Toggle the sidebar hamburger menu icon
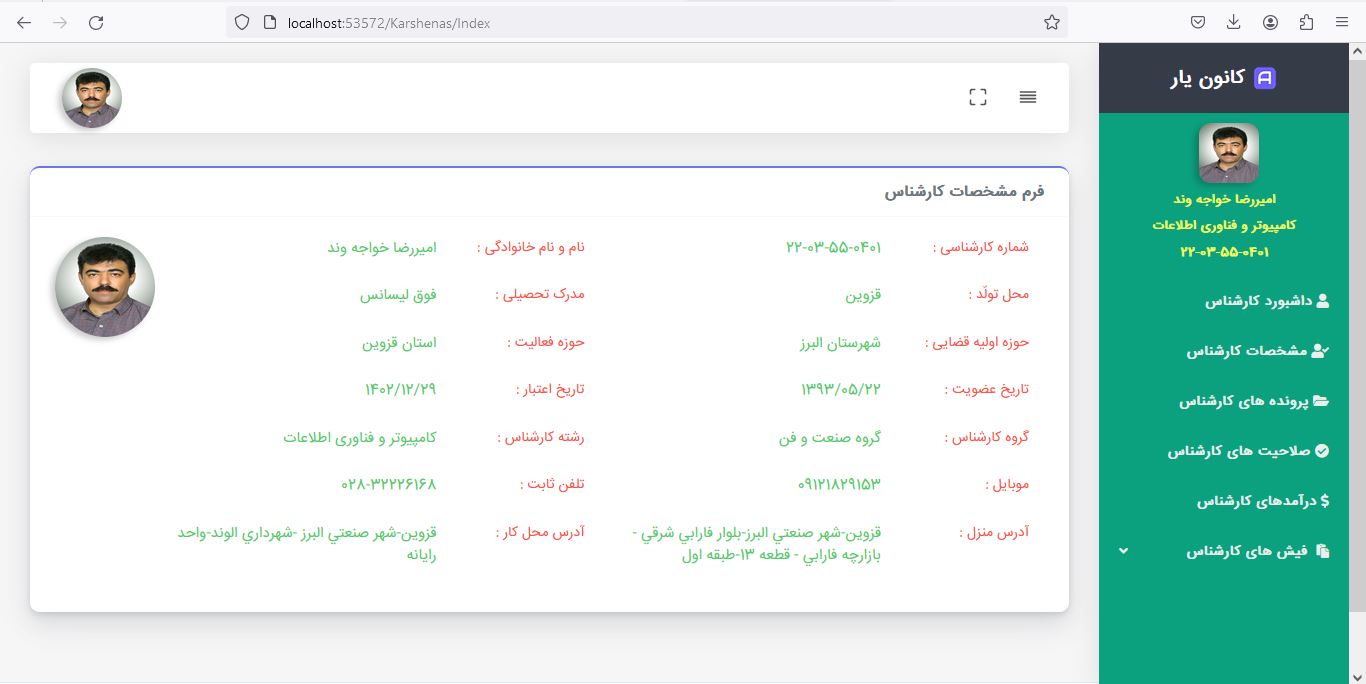 1028,97
